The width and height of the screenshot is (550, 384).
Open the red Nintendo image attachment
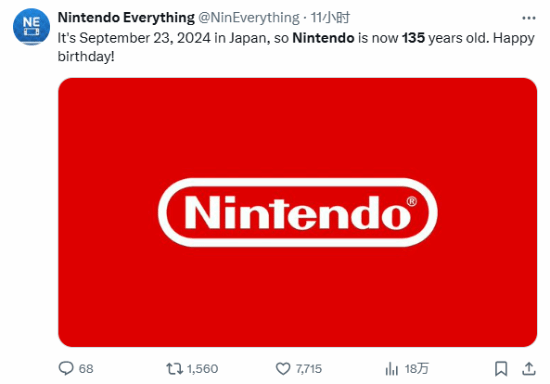(x=297, y=213)
